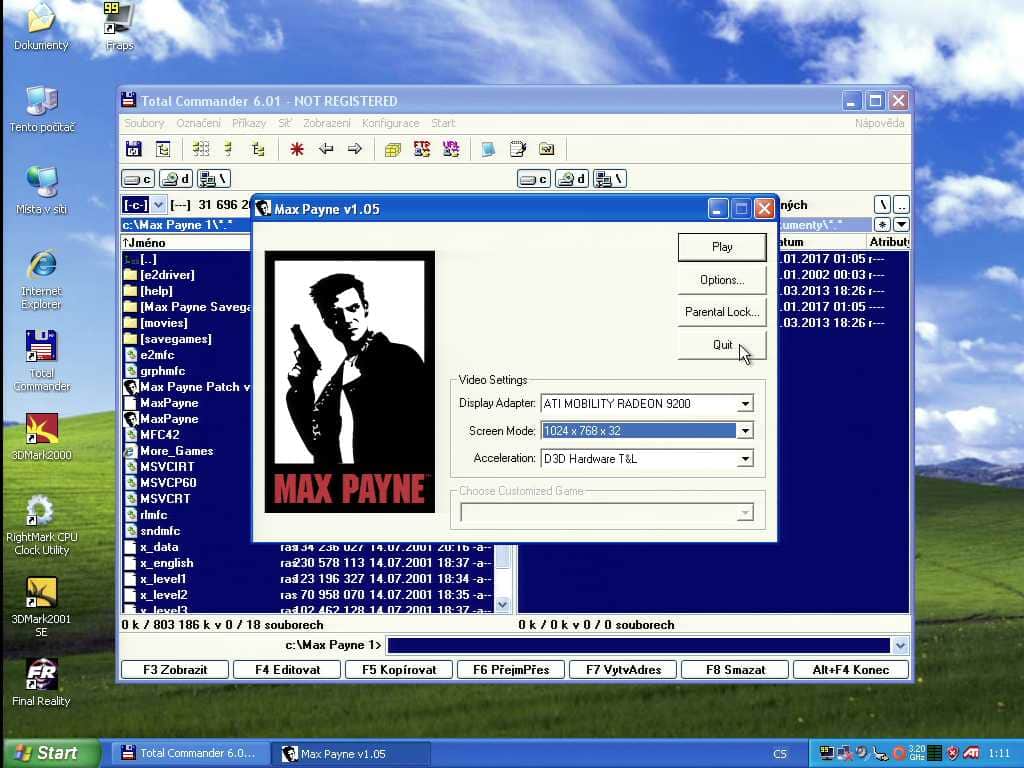Select the More_Games file
1024x768 pixels.
pyautogui.click(x=176, y=451)
